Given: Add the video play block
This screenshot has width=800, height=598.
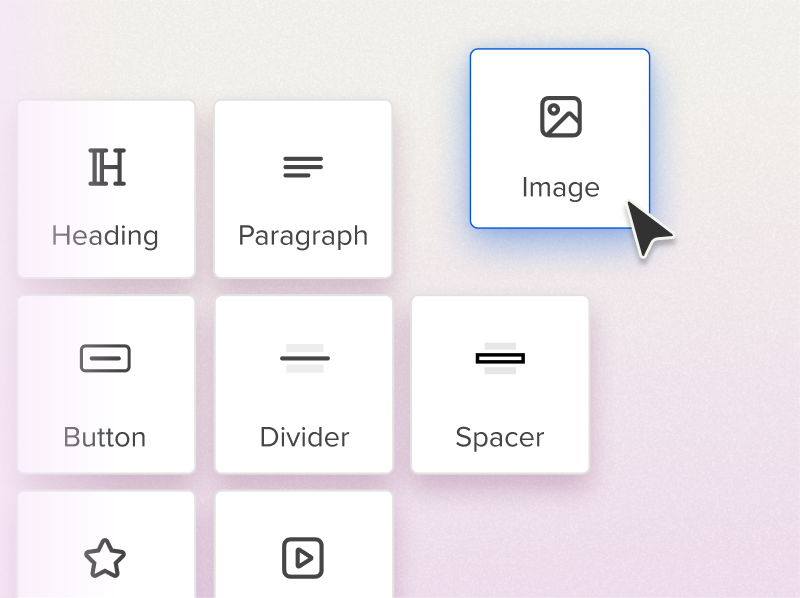Looking at the screenshot, I should tap(303, 558).
